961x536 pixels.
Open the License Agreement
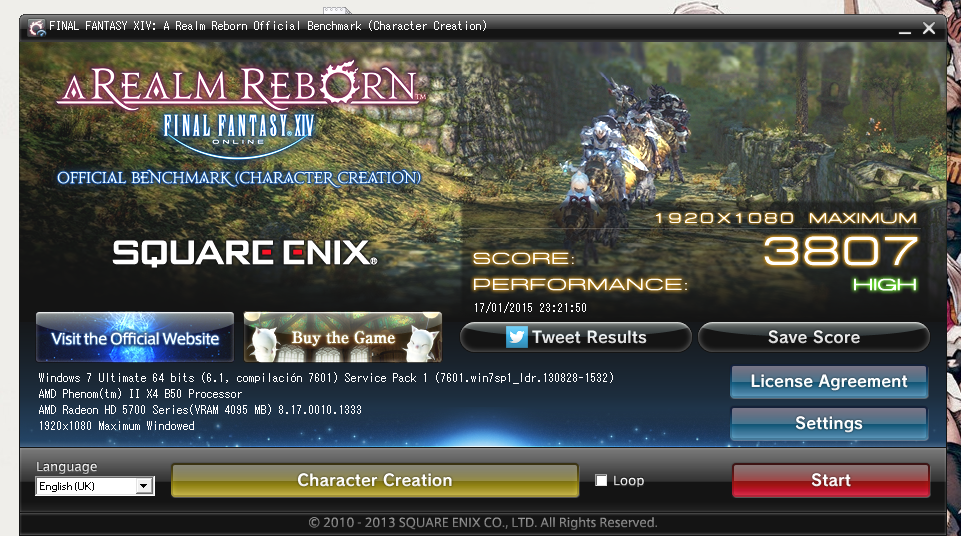(829, 382)
